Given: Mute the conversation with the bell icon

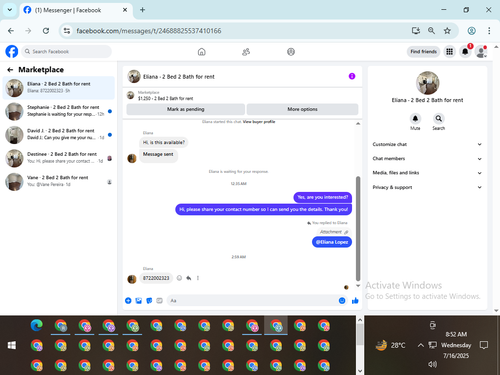Looking at the screenshot, I should click(x=415, y=118).
